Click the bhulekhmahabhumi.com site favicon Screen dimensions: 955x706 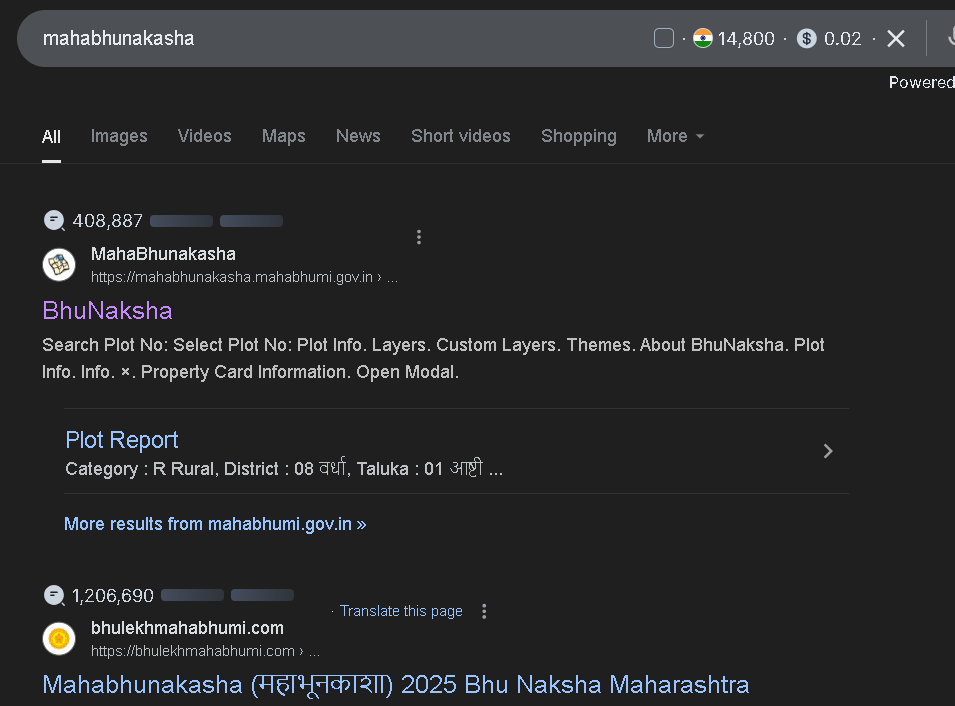pyautogui.click(x=59, y=639)
